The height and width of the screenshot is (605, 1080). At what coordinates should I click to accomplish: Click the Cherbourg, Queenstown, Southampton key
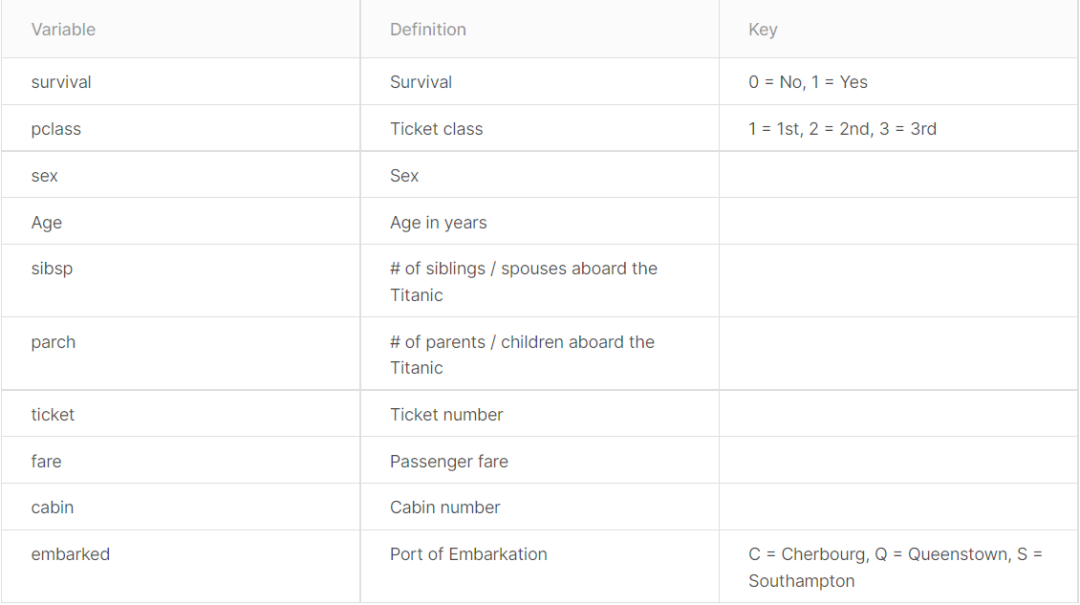click(895, 568)
